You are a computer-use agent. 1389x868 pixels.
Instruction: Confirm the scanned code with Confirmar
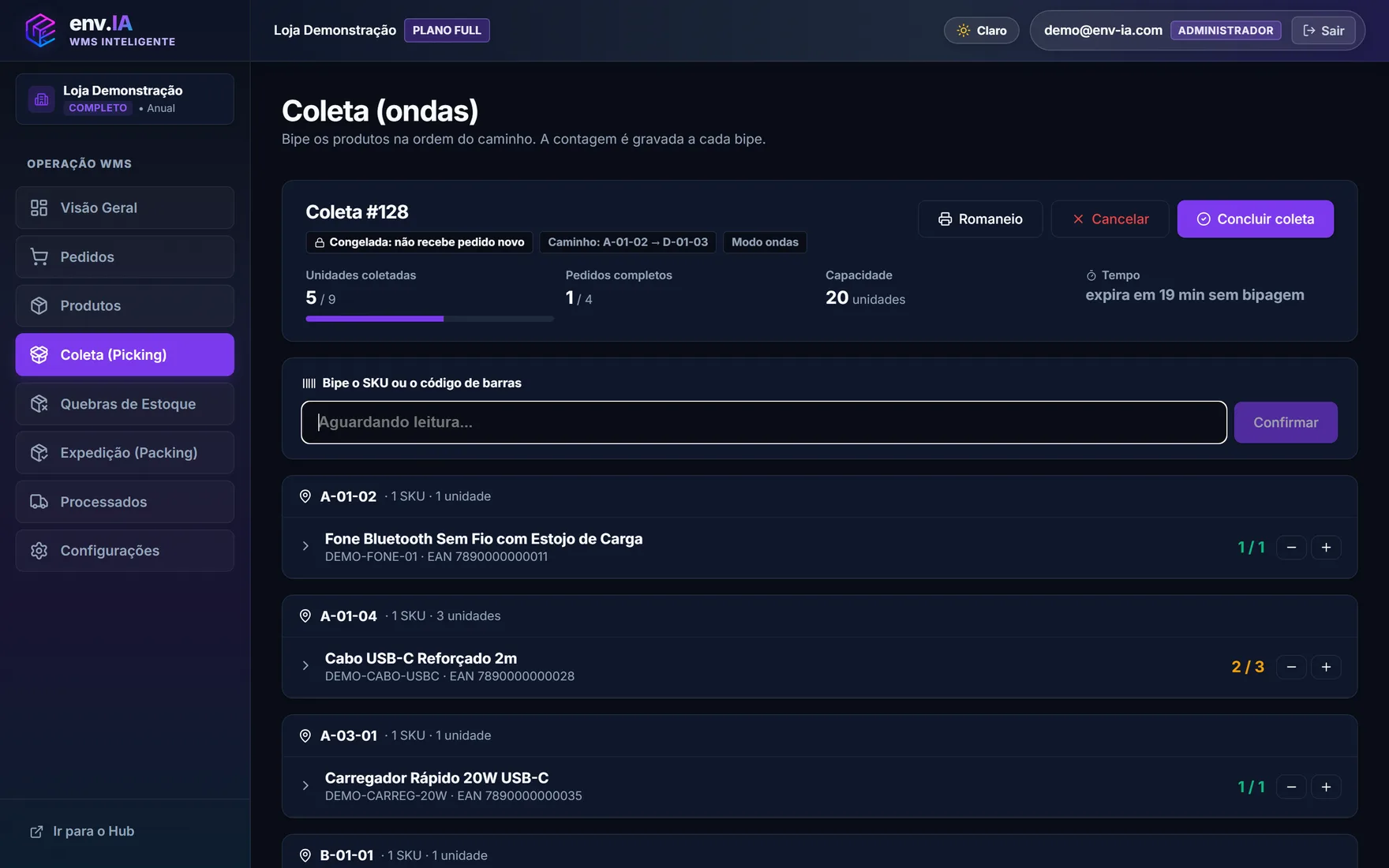pos(1286,422)
